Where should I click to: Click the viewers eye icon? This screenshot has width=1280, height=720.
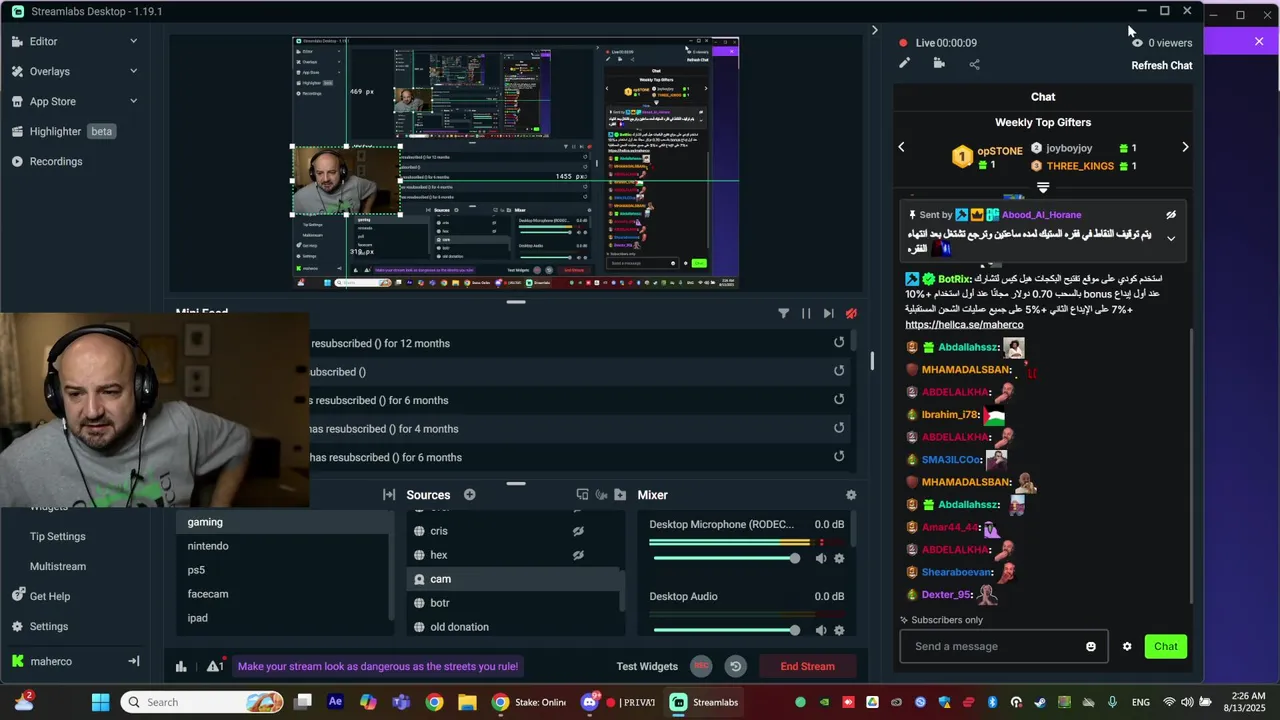coord(1137,43)
